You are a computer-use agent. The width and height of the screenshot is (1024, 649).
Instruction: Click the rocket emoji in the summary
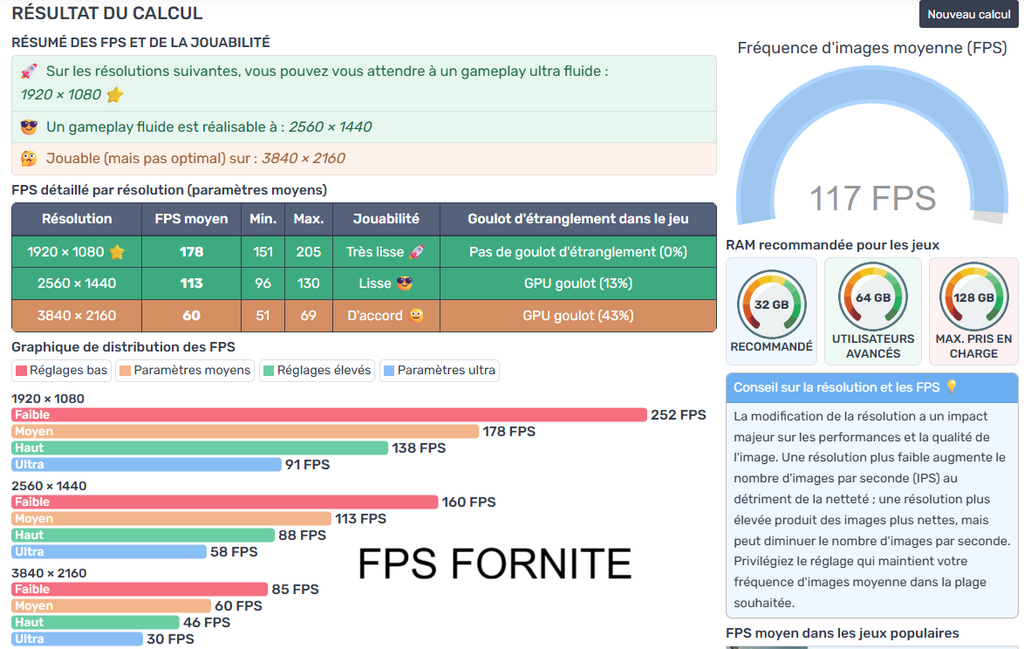click(29, 72)
